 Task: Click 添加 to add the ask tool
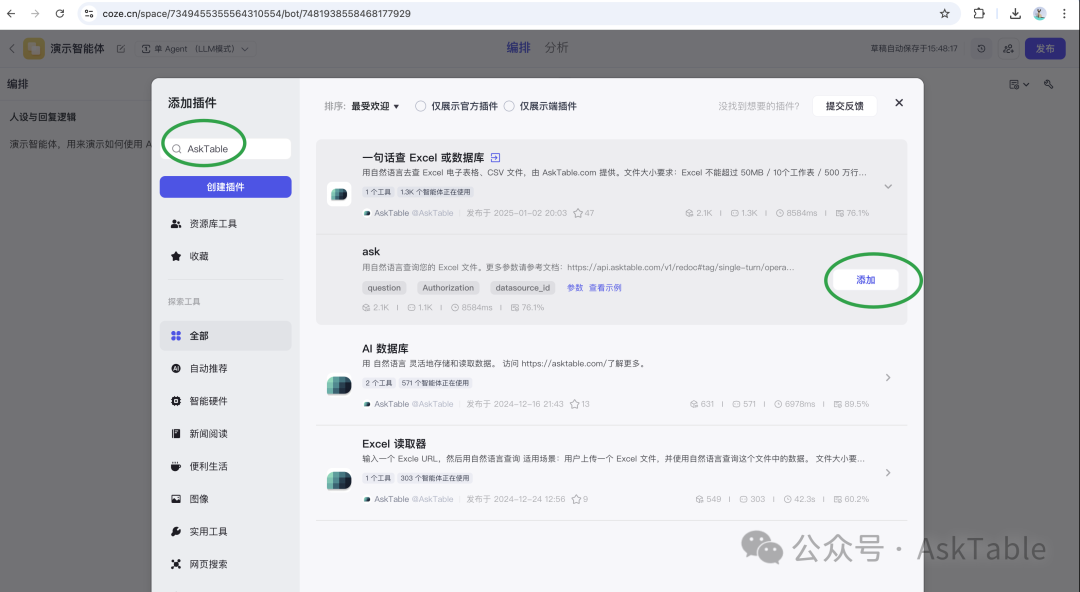click(866, 280)
